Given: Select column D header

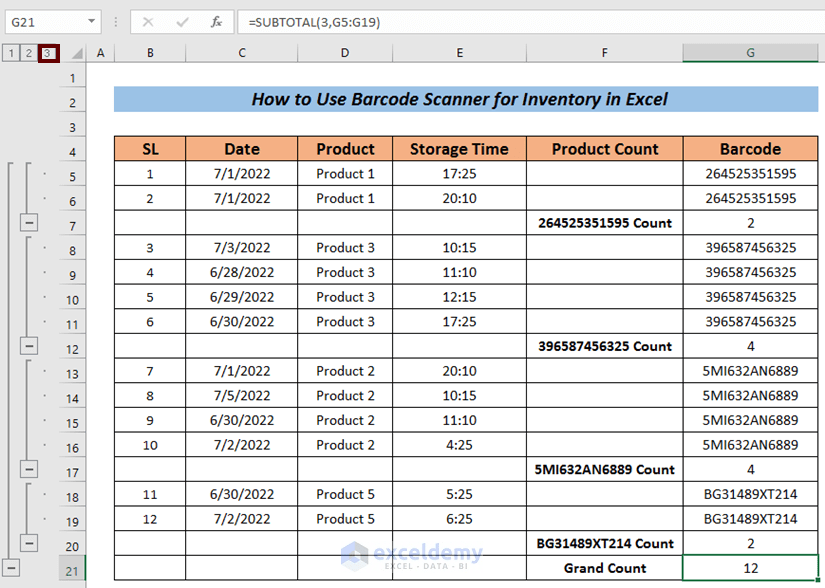Looking at the screenshot, I should 345,53.
